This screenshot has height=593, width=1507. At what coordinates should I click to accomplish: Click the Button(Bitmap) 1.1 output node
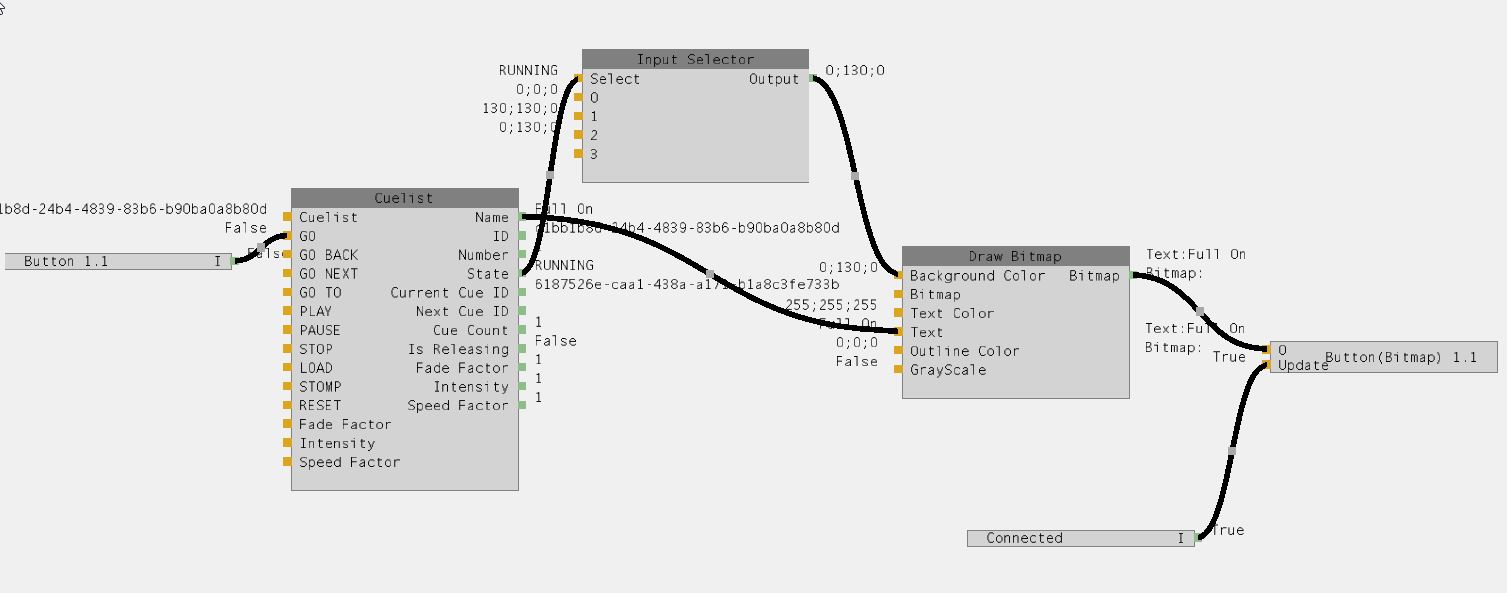(x=1399, y=357)
